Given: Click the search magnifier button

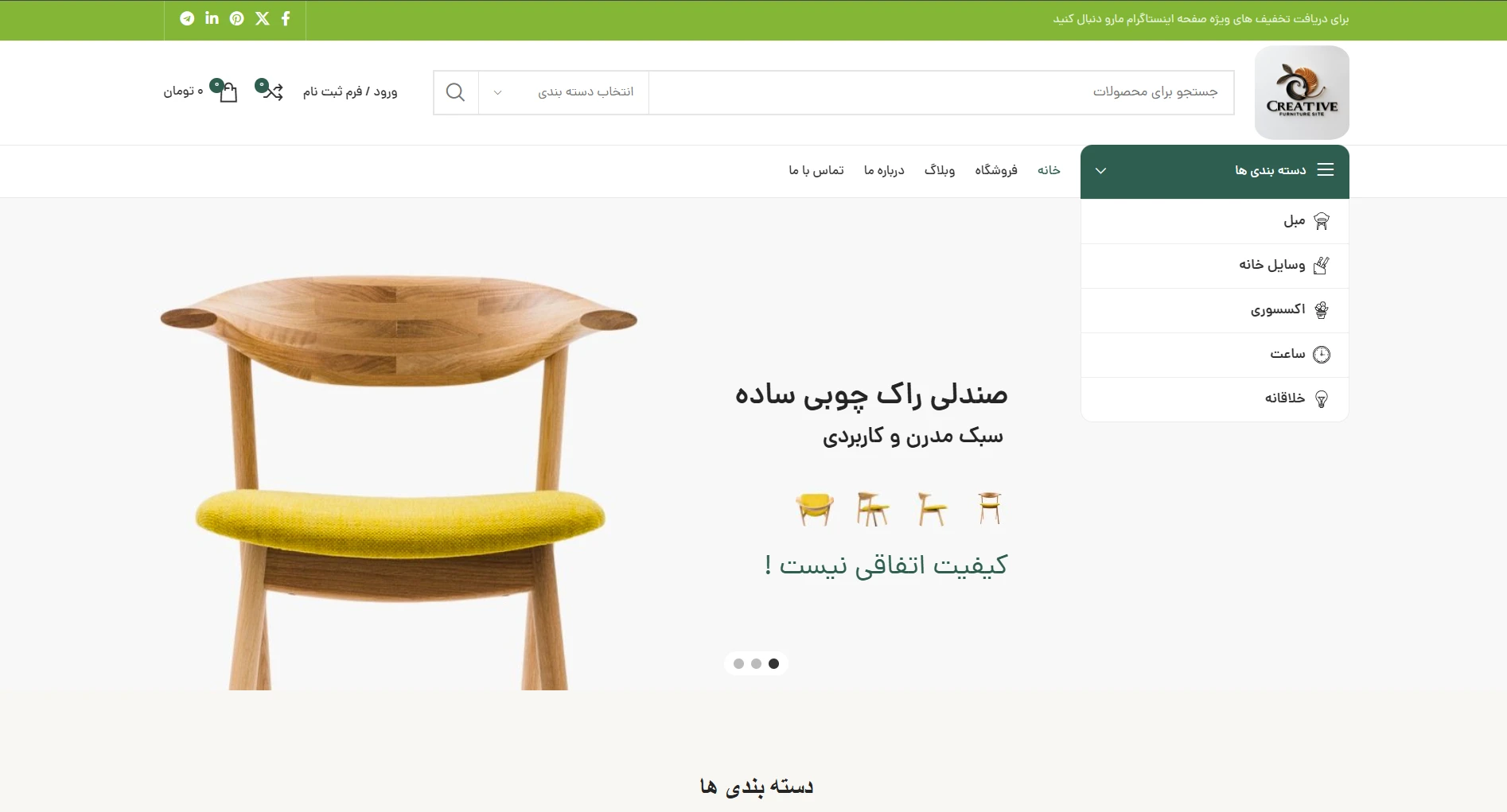Looking at the screenshot, I should point(455,92).
